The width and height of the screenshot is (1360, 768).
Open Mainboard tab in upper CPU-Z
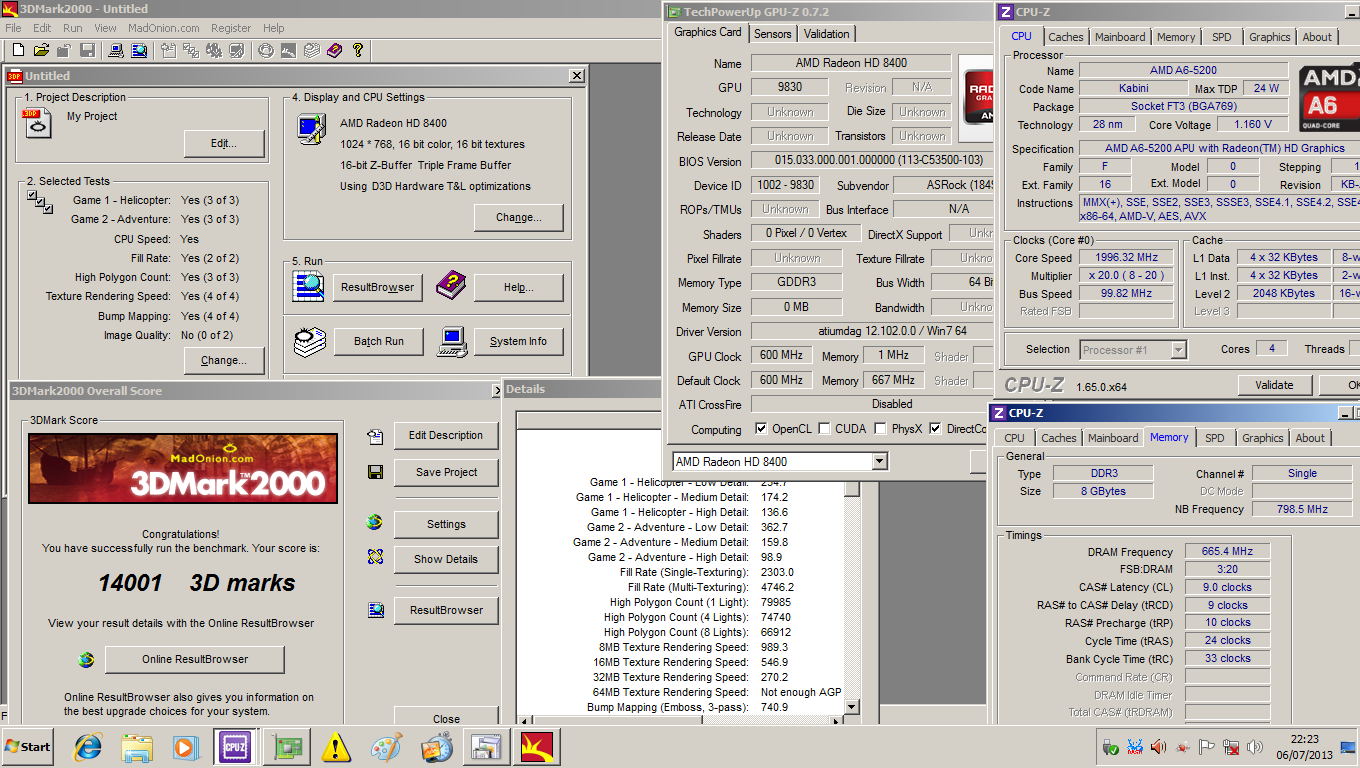pos(1120,37)
